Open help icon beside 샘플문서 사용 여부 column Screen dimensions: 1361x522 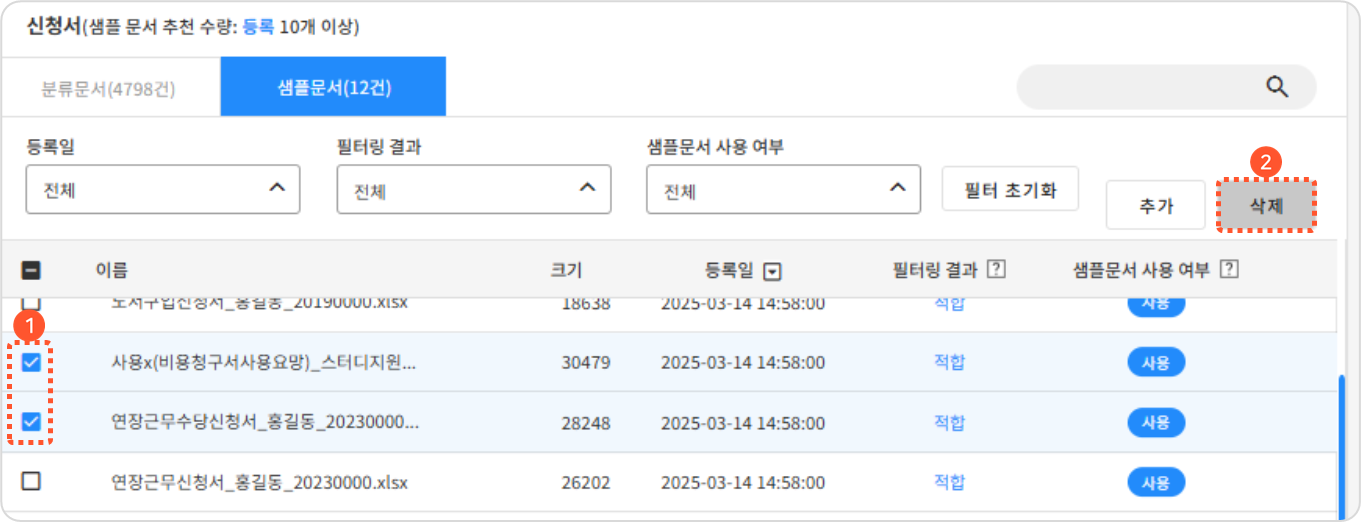tap(1230, 269)
